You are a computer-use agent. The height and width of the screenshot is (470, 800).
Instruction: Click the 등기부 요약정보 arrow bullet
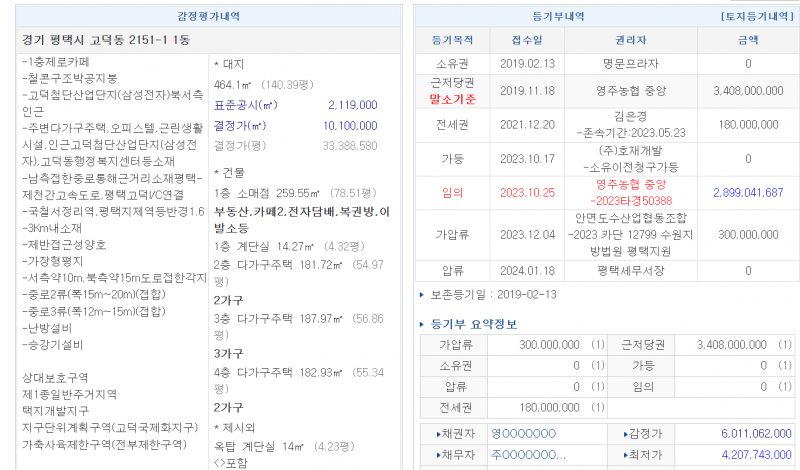pos(423,323)
